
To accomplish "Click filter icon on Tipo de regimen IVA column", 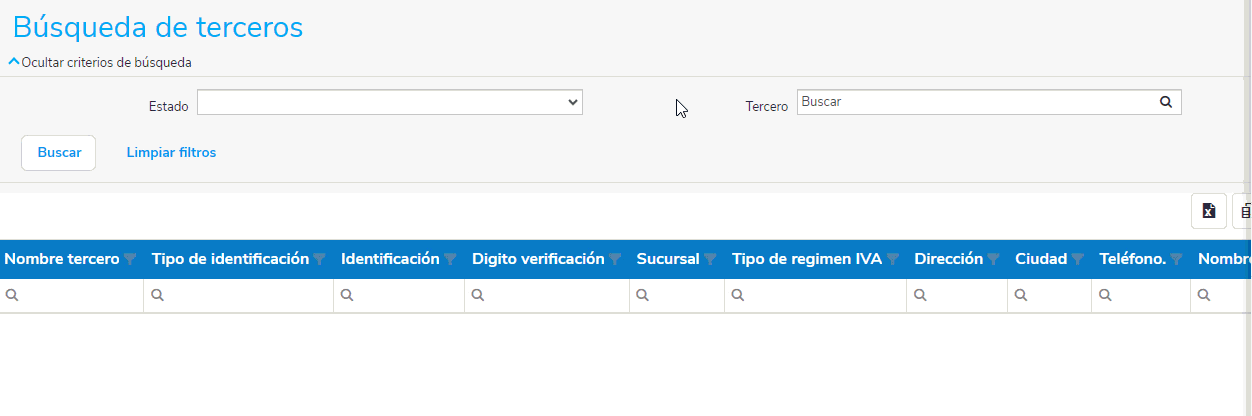I will [x=892, y=259].
